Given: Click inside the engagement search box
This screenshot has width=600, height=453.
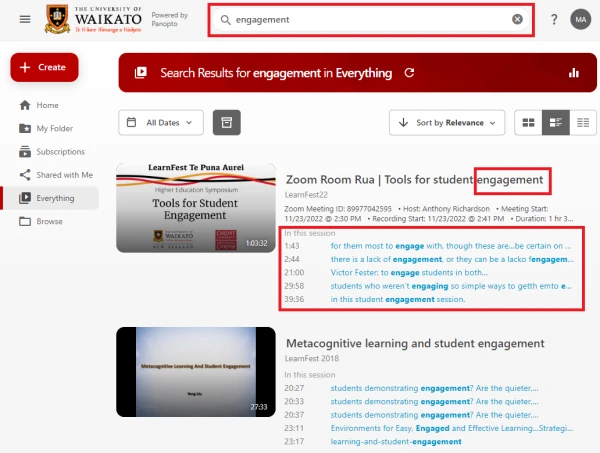Looking at the screenshot, I should (370, 20).
